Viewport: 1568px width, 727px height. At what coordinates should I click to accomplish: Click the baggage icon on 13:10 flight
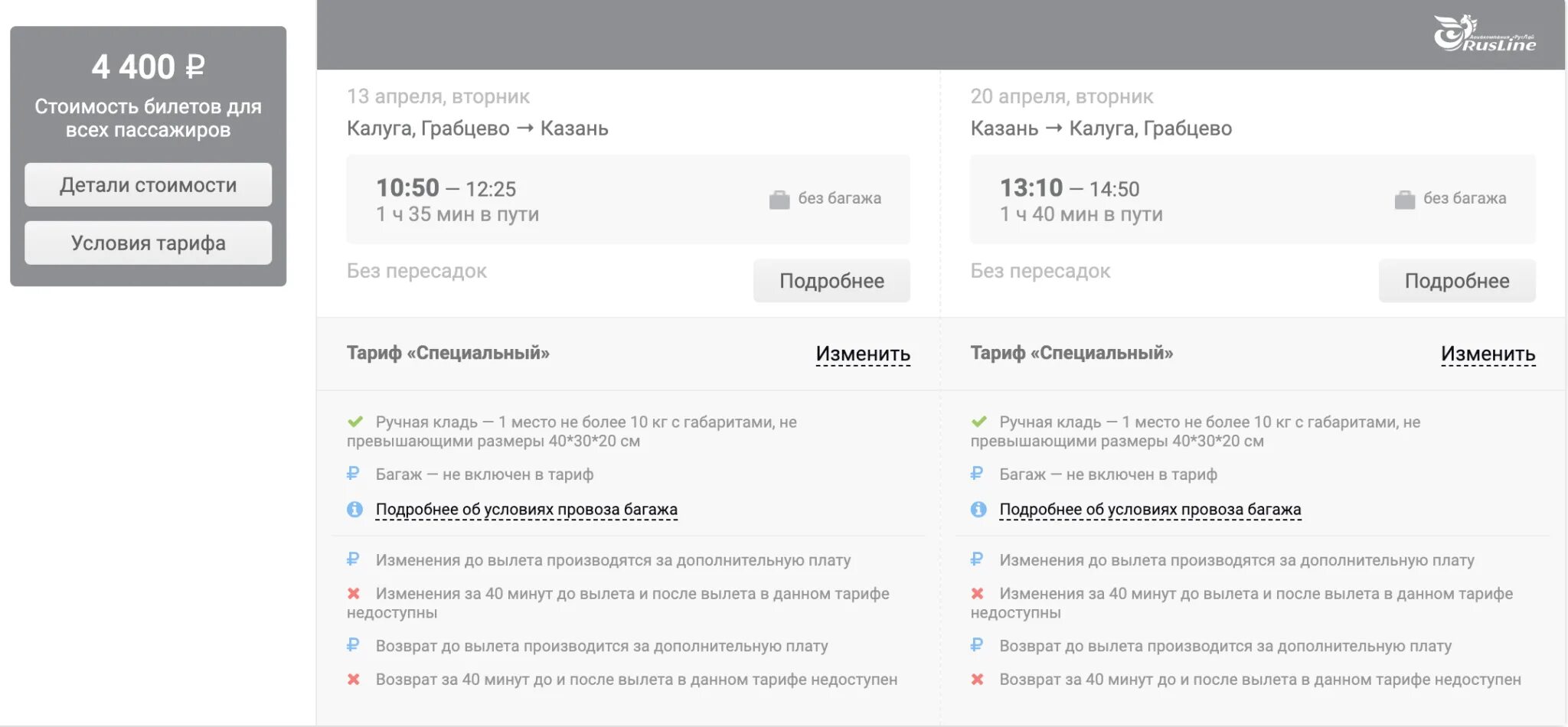1405,200
